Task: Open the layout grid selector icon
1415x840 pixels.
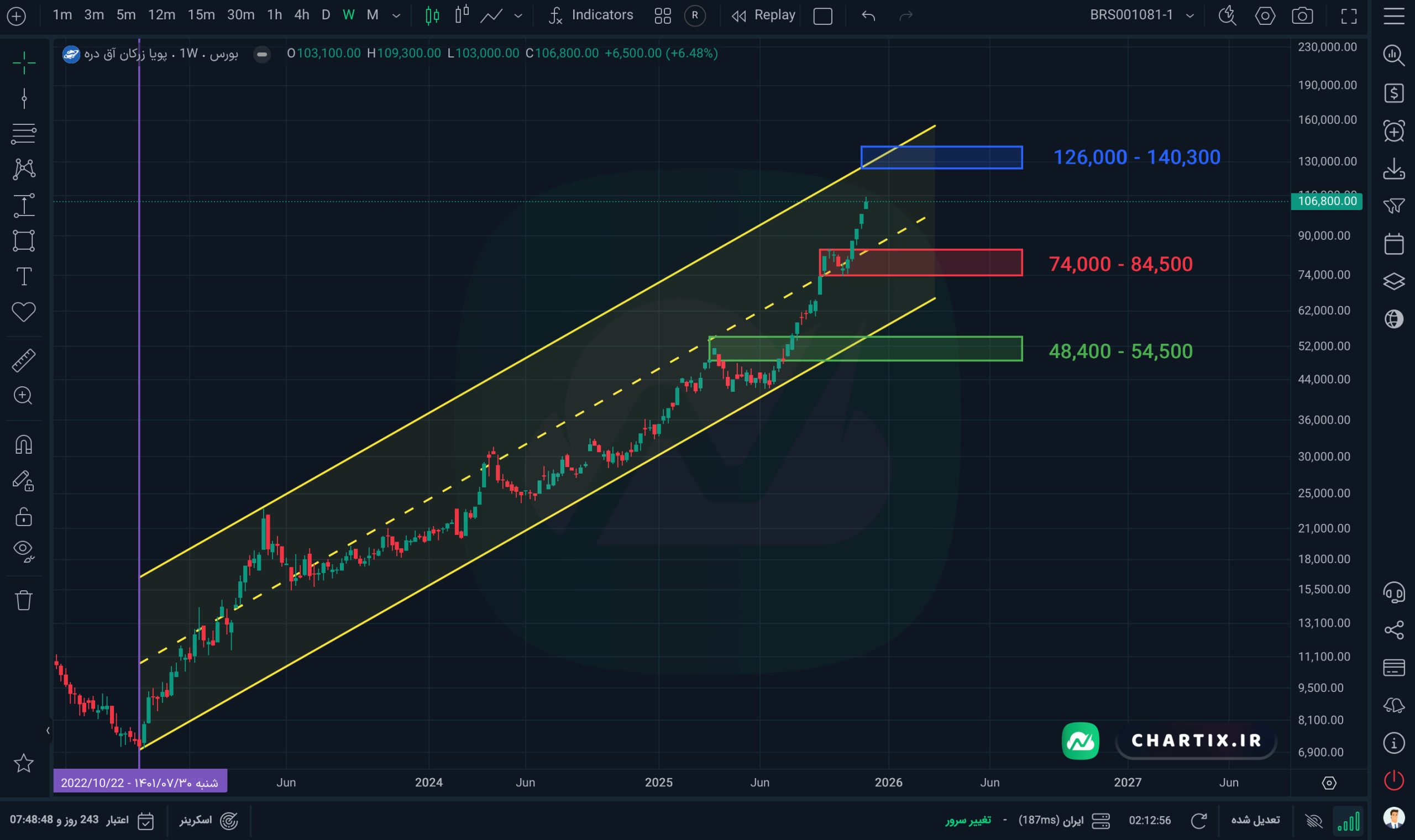Action: coord(662,15)
